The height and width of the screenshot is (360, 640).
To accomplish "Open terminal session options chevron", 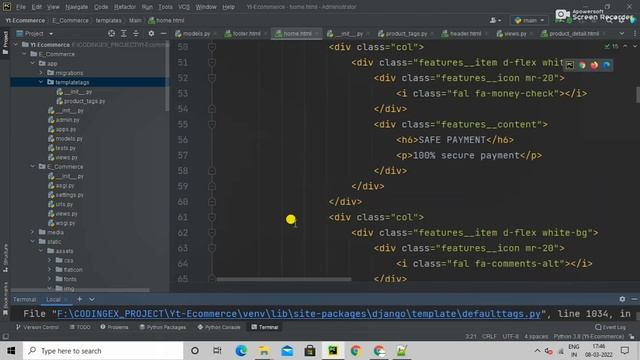I will (92, 299).
